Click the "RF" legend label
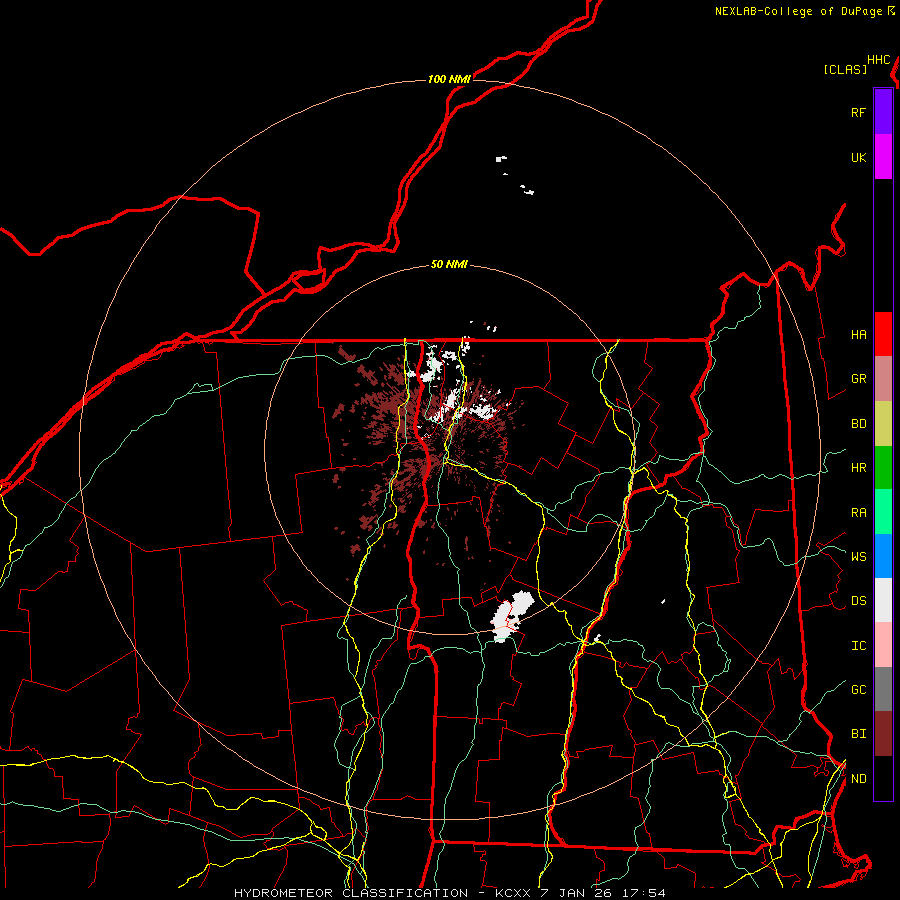The height and width of the screenshot is (900, 900). point(858,112)
